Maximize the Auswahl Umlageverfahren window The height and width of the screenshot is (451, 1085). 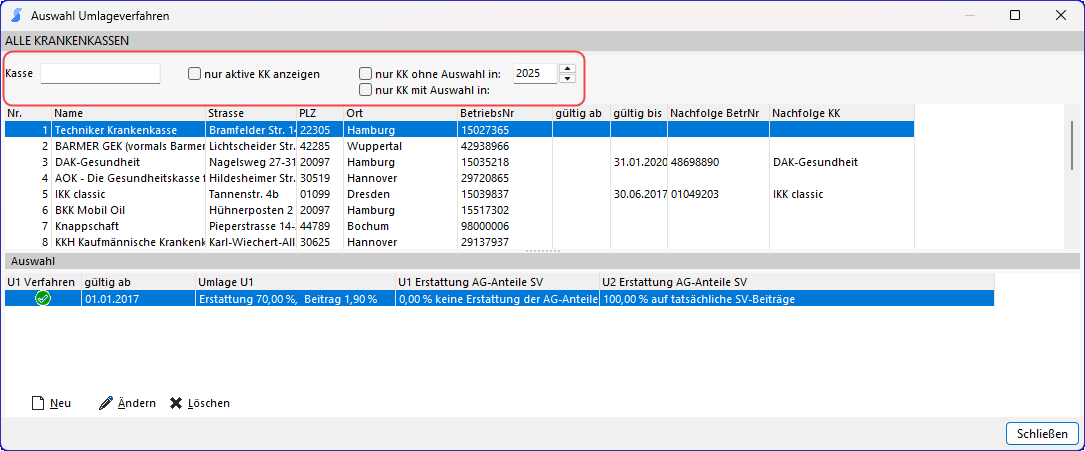[x=1015, y=15]
